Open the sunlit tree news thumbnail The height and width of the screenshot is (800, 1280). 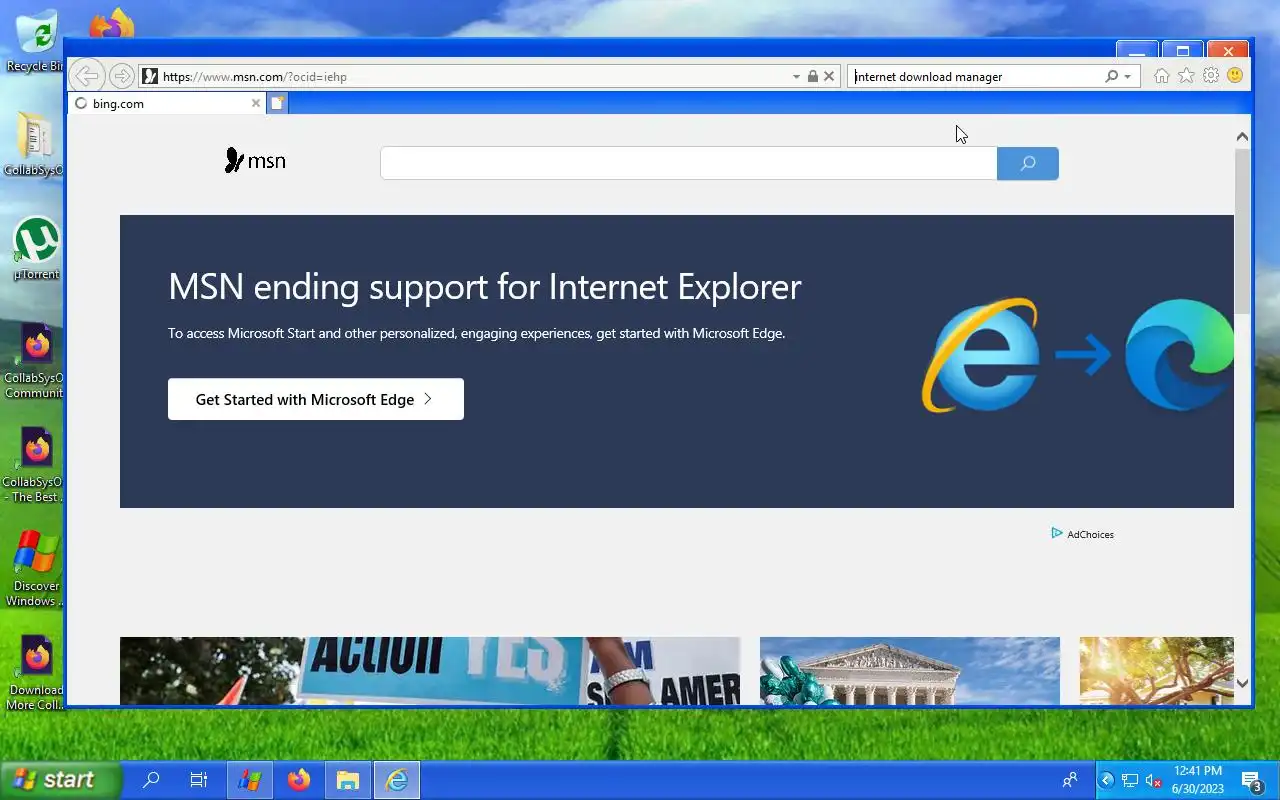pyautogui.click(x=1157, y=671)
